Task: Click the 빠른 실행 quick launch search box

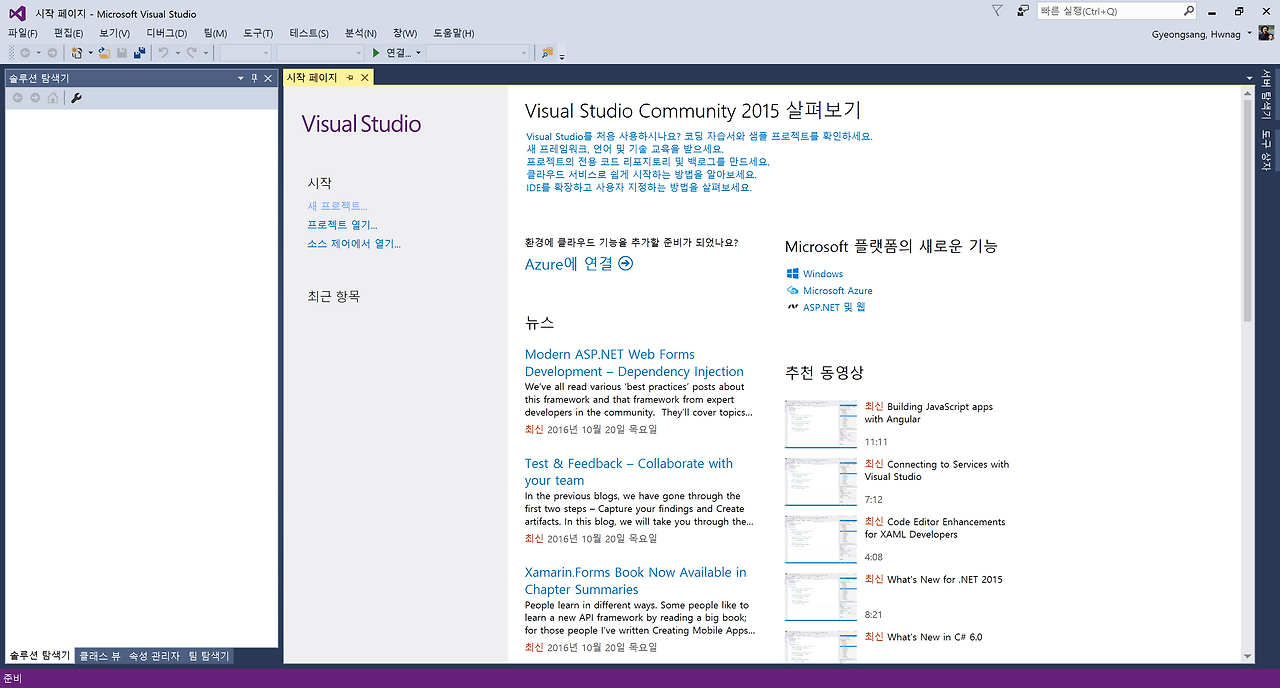Action: pyautogui.click(x=1110, y=11)
